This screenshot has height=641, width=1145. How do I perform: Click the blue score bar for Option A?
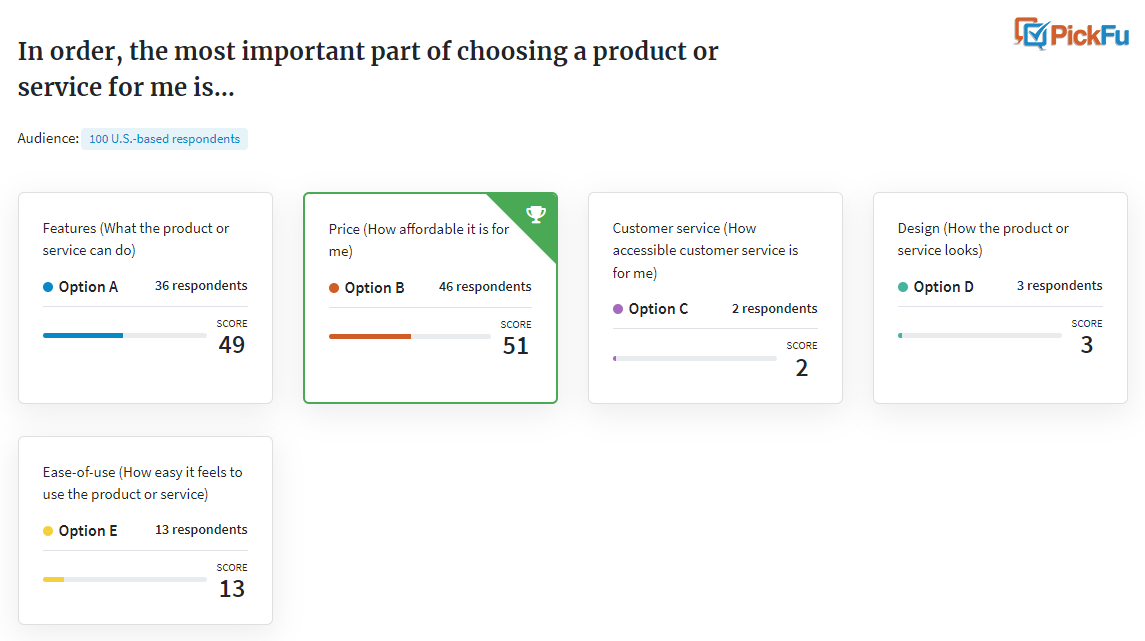tap(83, 336)
